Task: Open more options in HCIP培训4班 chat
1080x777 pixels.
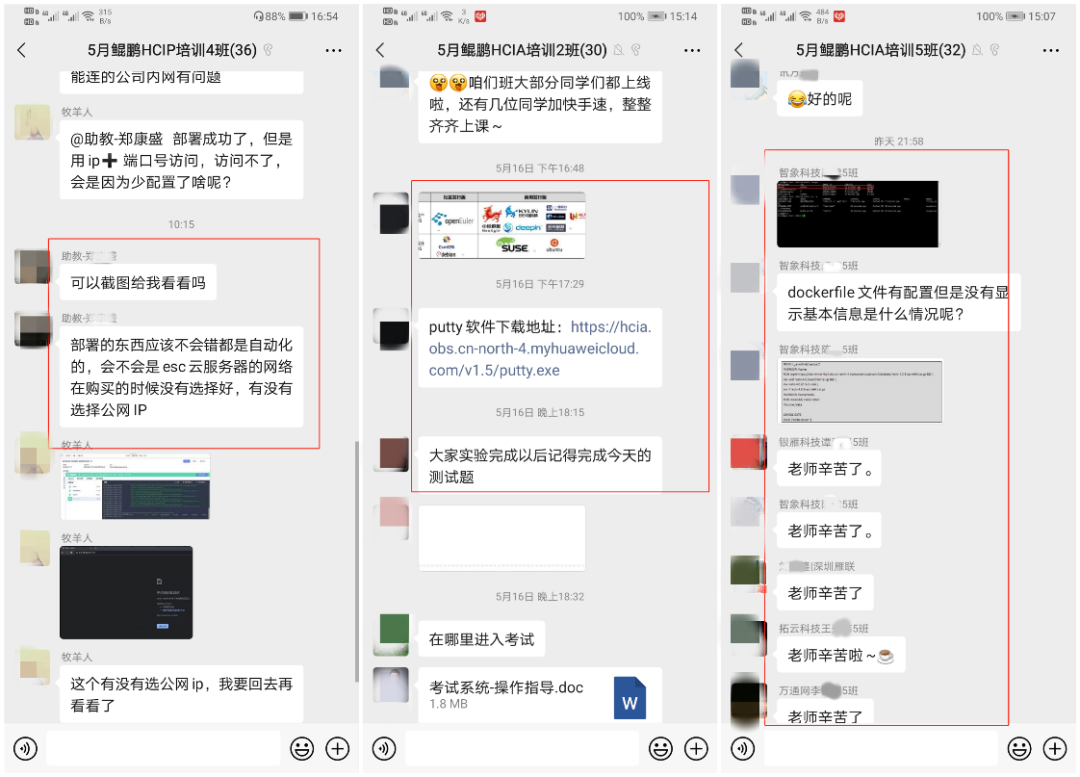Action: [x=334, y=50]
